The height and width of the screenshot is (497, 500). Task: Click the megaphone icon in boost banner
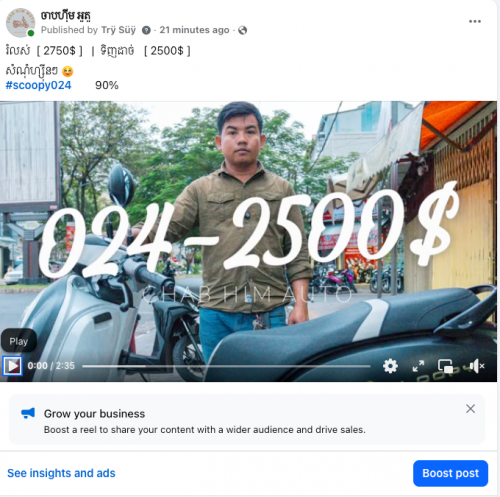pos(28,413)
